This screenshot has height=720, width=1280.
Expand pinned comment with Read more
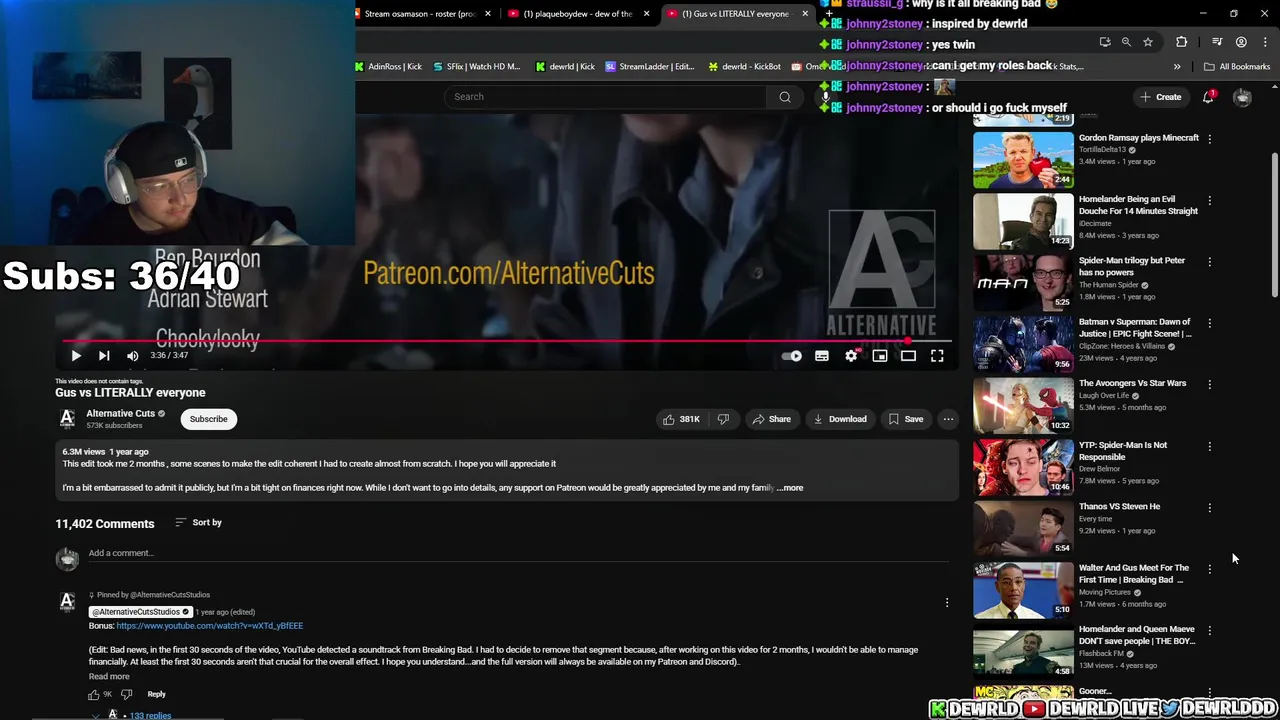coord(109,677)
